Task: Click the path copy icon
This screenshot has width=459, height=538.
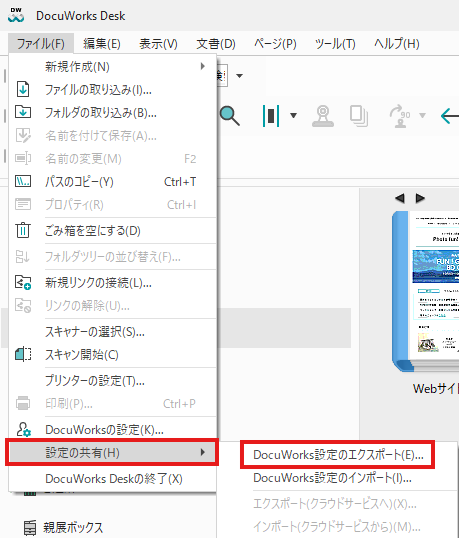Action: click(x=23, y=181)
